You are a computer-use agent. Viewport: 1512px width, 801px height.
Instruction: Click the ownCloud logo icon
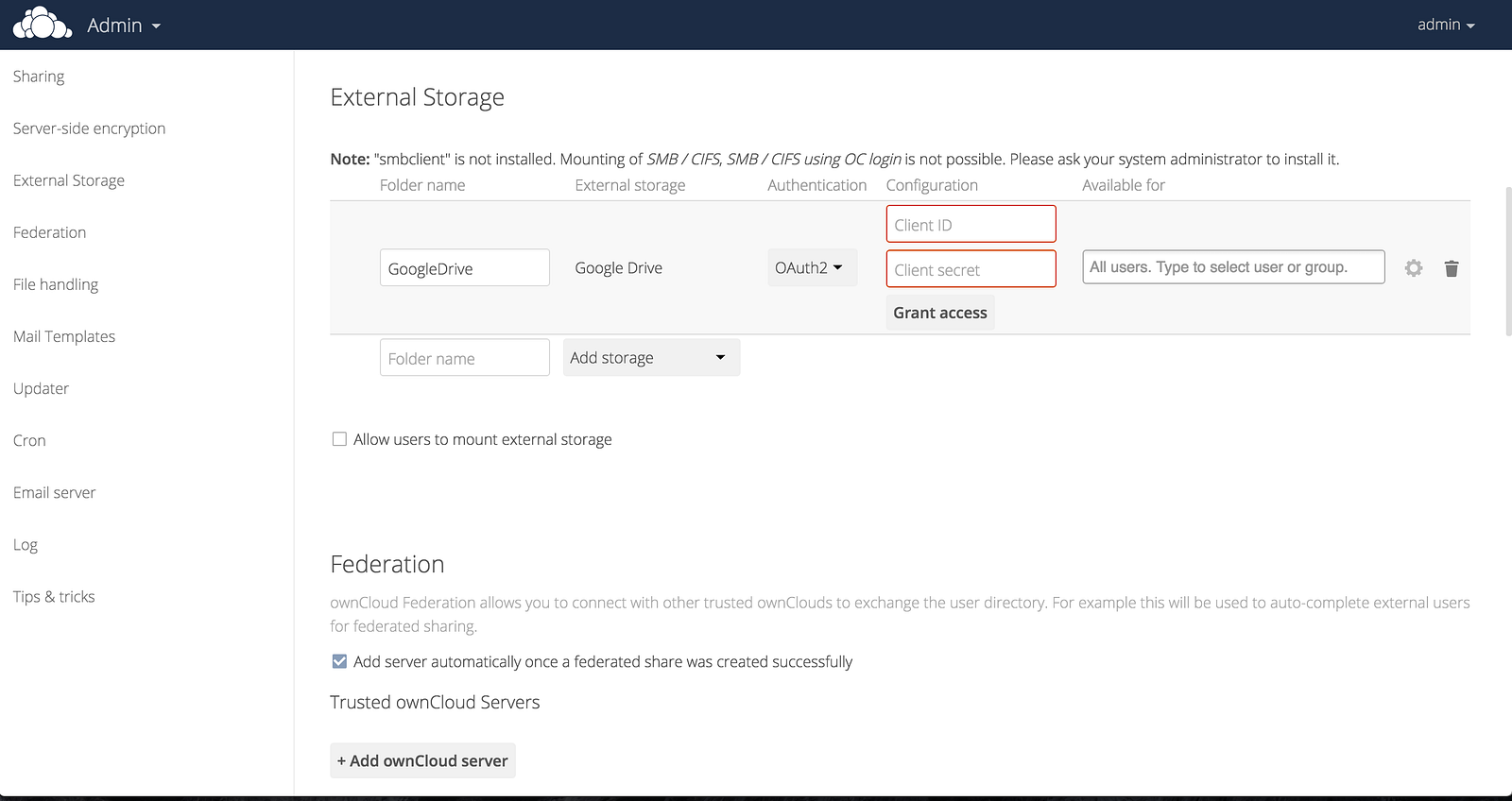(x=42, y=24)
